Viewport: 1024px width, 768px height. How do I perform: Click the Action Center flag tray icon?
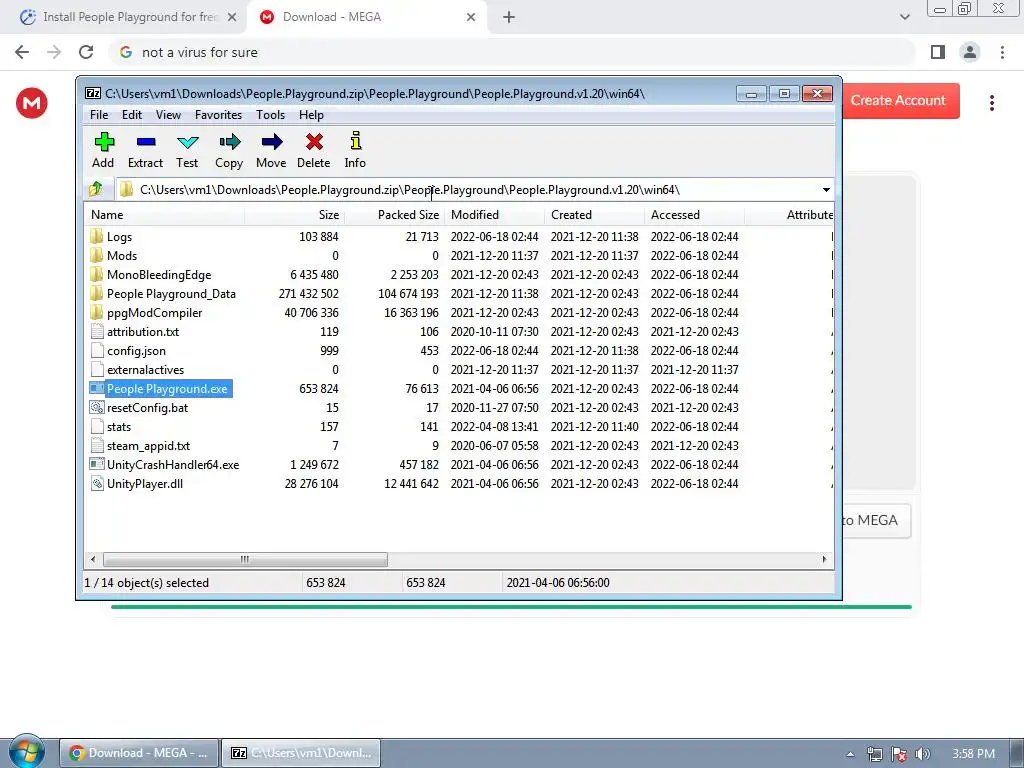click(899, 754)
